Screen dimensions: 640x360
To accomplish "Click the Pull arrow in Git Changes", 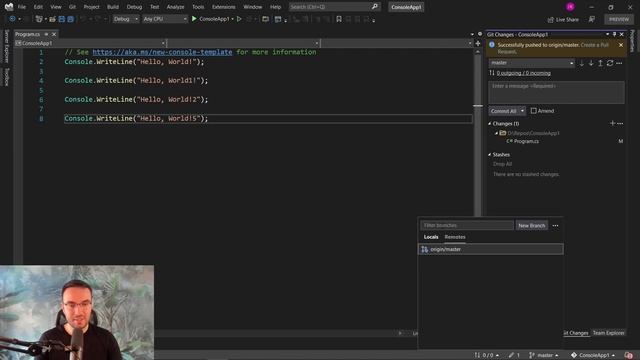I will click(x=591, y=63).
